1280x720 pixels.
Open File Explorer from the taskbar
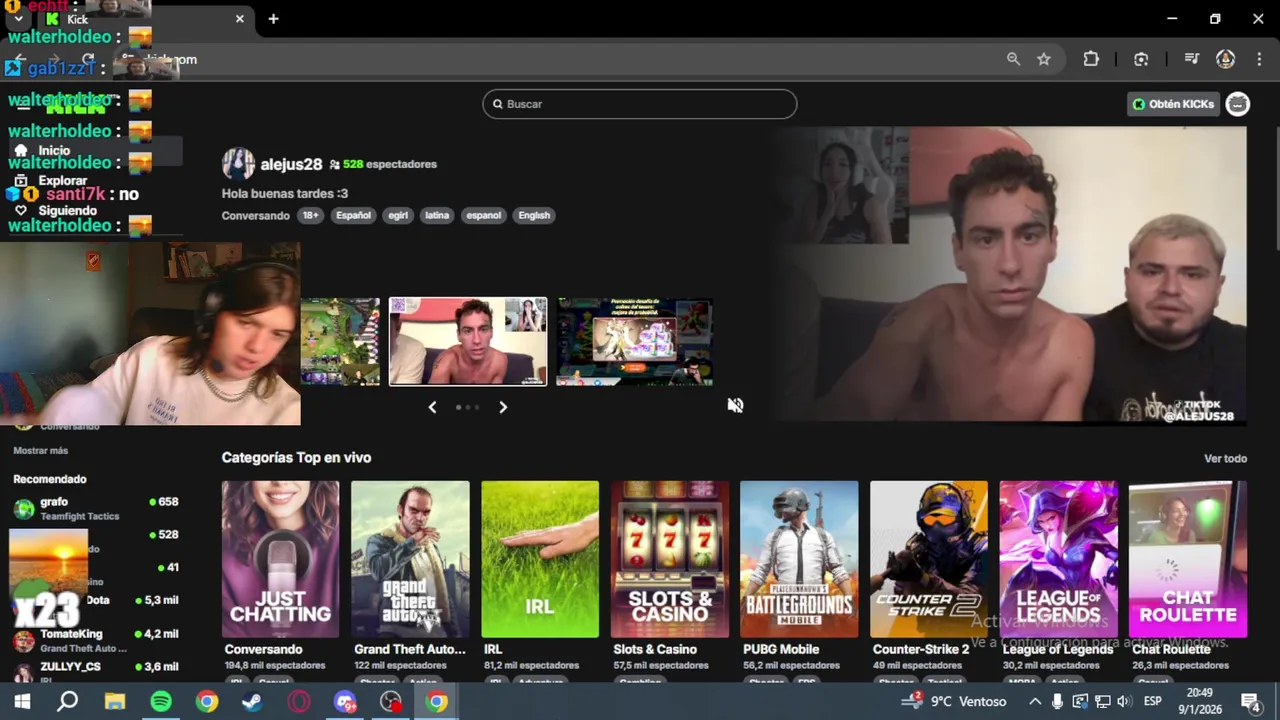115,702
